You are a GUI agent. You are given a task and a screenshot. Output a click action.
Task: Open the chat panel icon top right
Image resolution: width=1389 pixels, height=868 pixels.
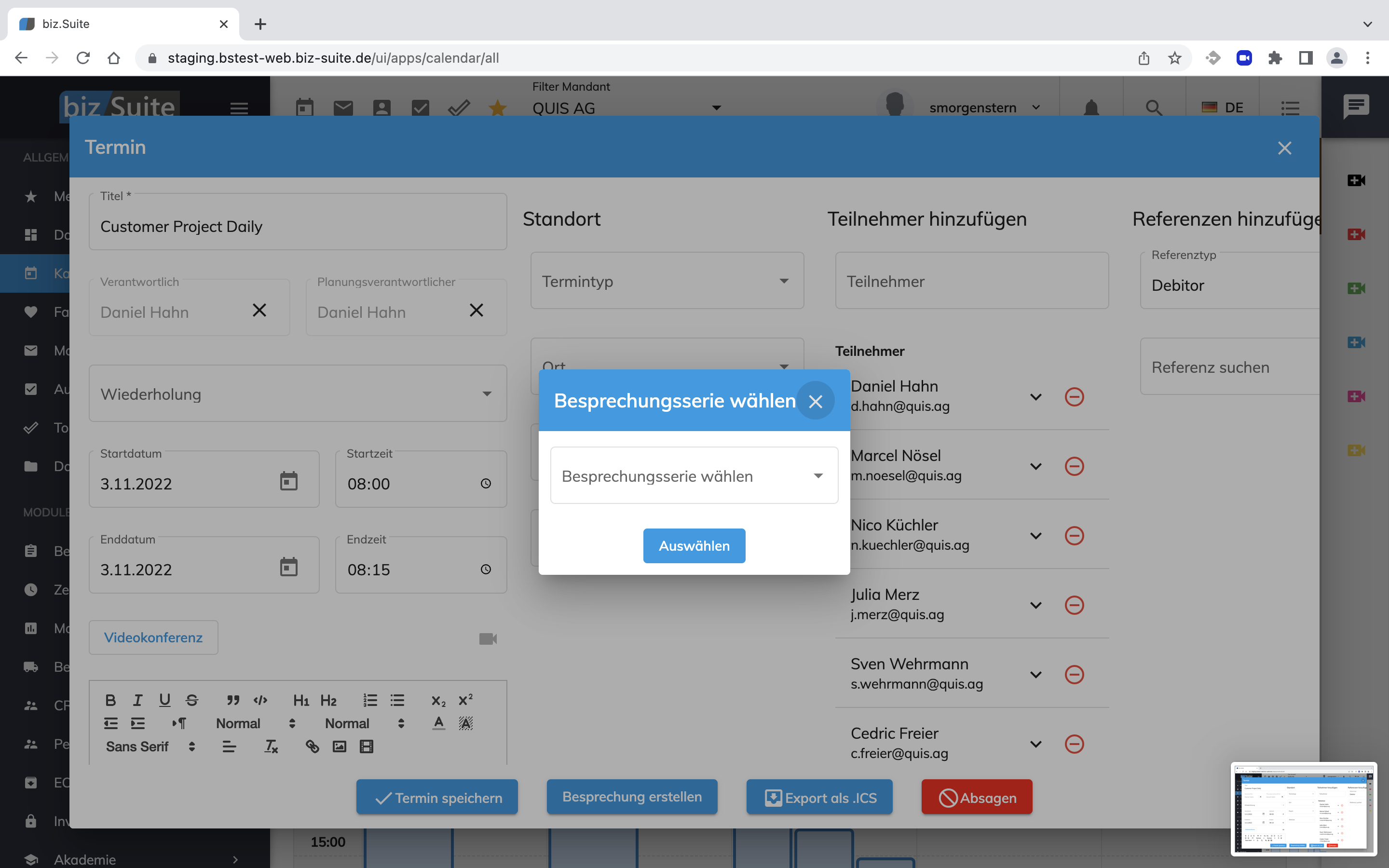coord(1356,107)
